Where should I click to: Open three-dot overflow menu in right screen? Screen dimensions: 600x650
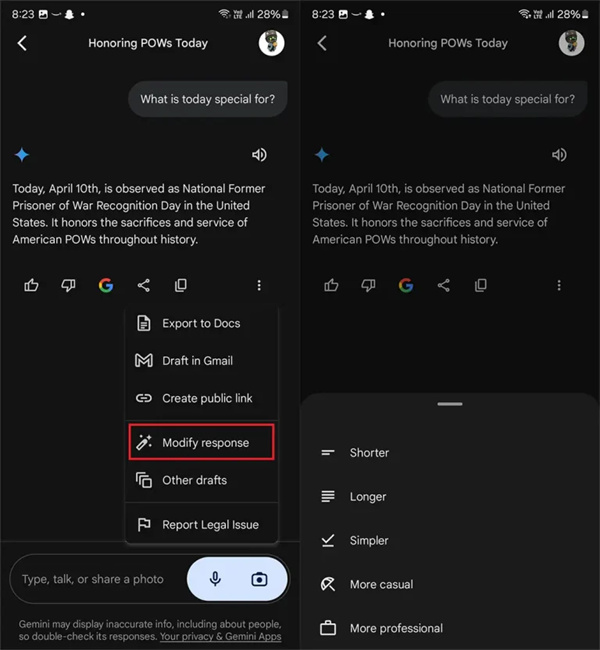[559, 285]
